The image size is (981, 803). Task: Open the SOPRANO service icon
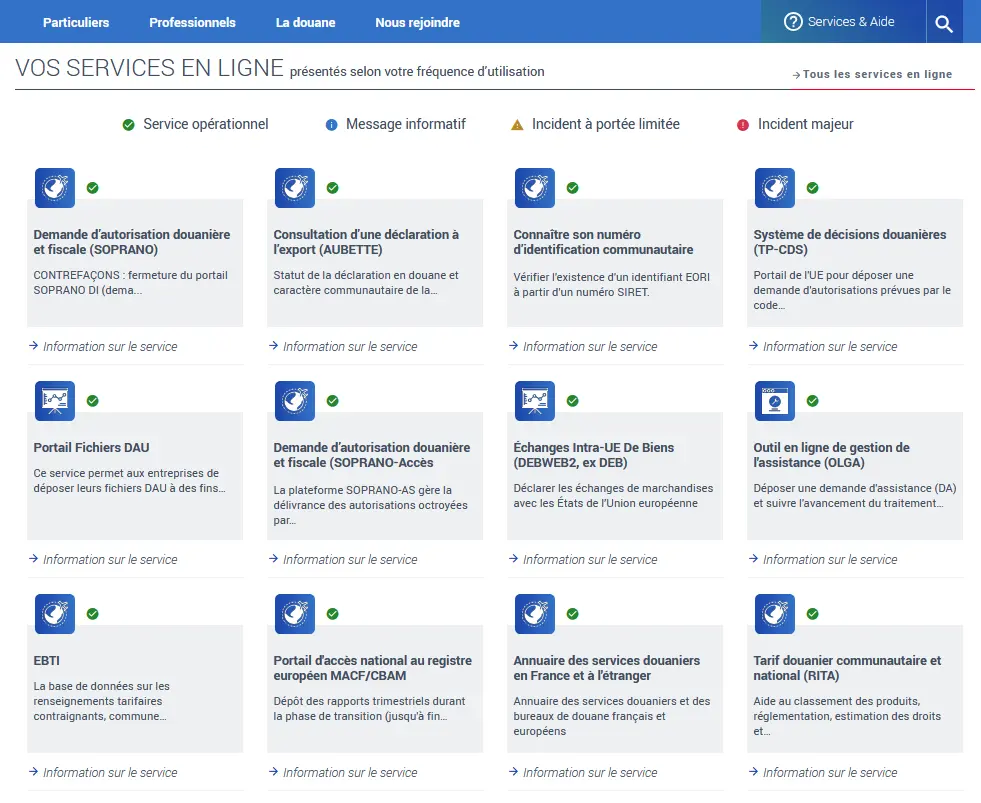click(54, 188)
